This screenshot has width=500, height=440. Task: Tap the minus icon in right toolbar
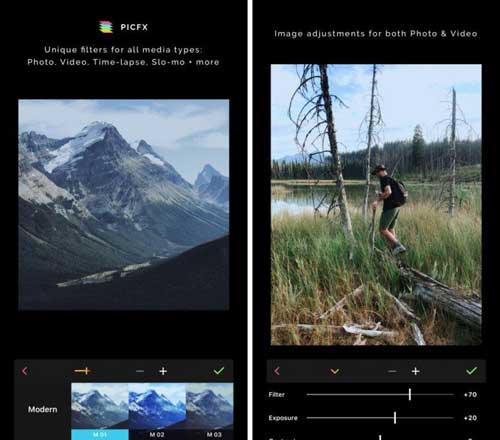click(392, 371)
